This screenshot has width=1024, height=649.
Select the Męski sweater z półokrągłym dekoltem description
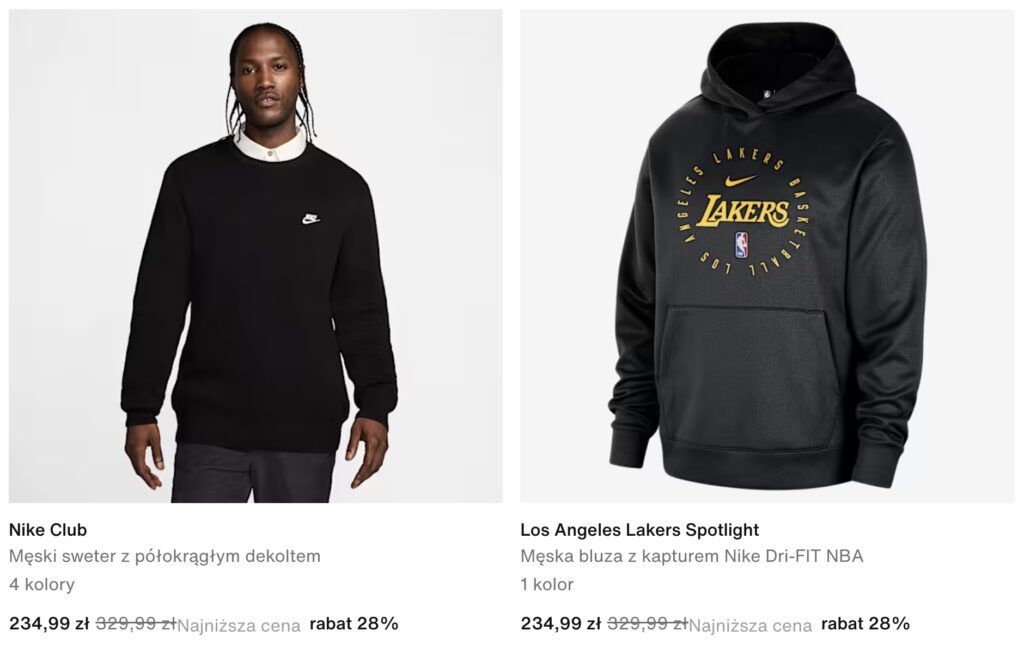click(165, 557)
